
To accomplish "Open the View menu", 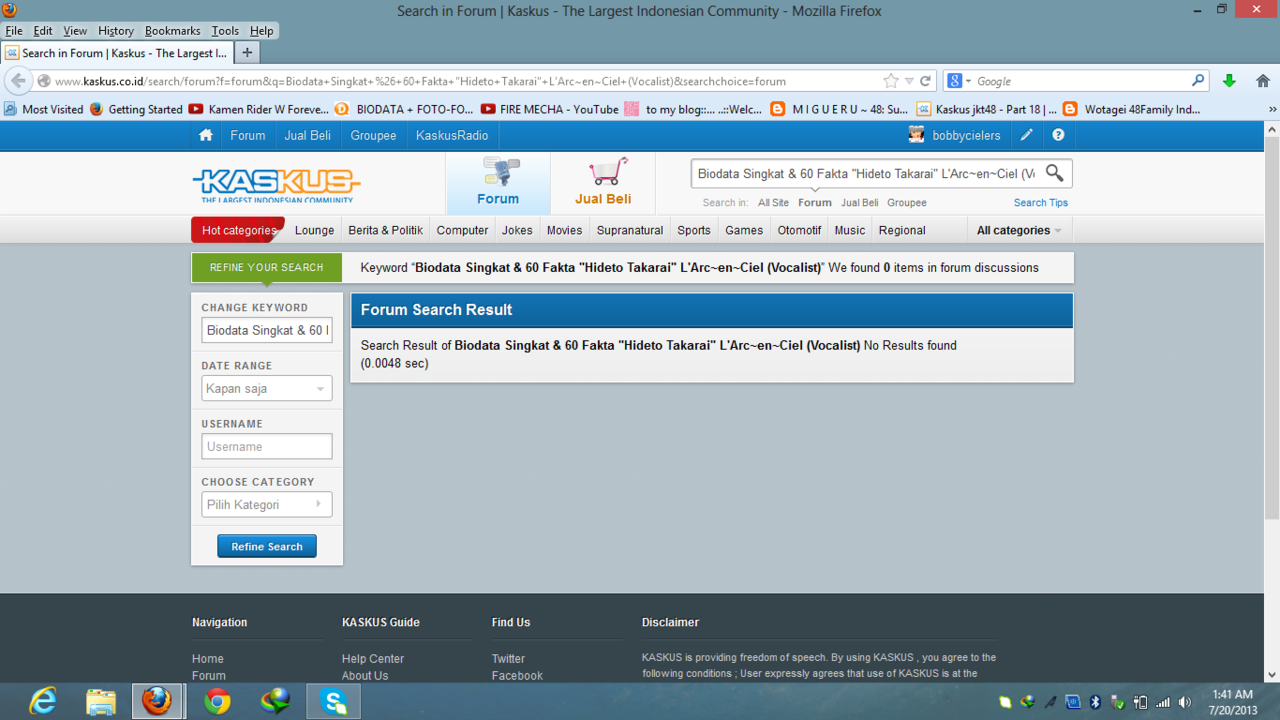I will 75,31.
